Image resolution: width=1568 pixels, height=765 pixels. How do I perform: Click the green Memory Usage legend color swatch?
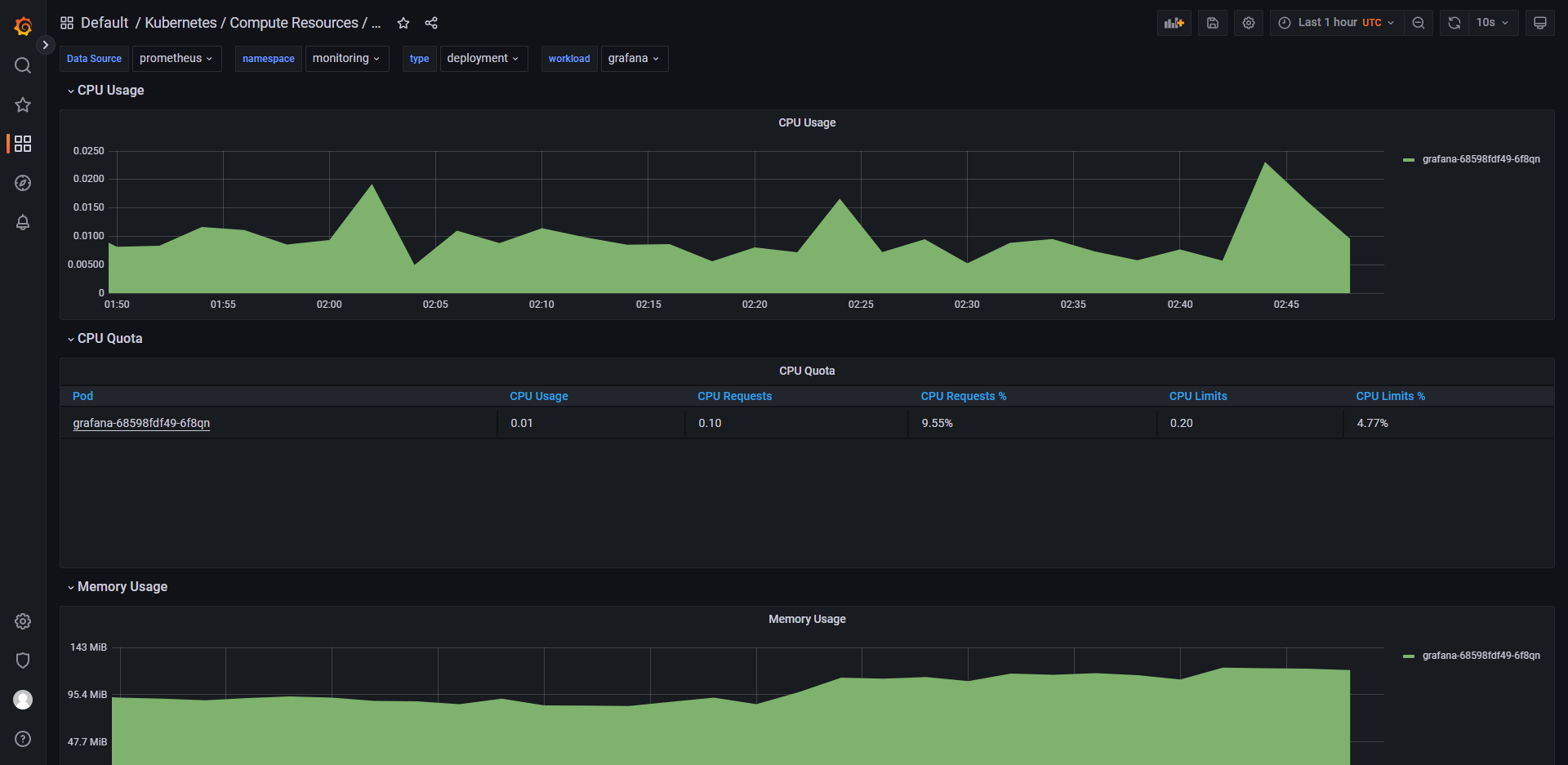pyautogui.click(x=1409, y=656)
